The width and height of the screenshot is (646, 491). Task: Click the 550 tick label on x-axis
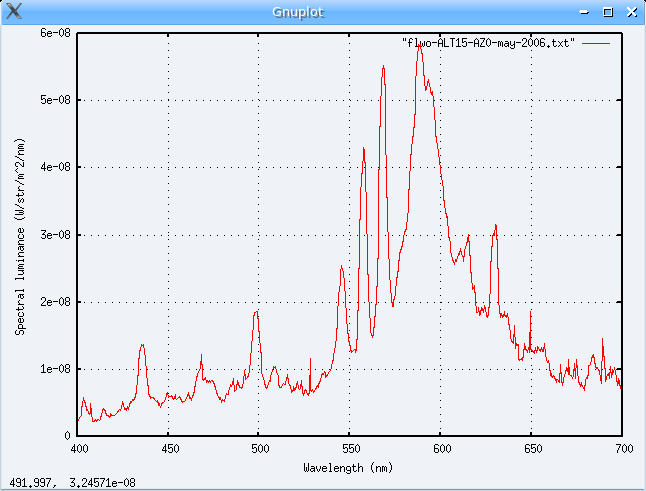pos(350,450)
